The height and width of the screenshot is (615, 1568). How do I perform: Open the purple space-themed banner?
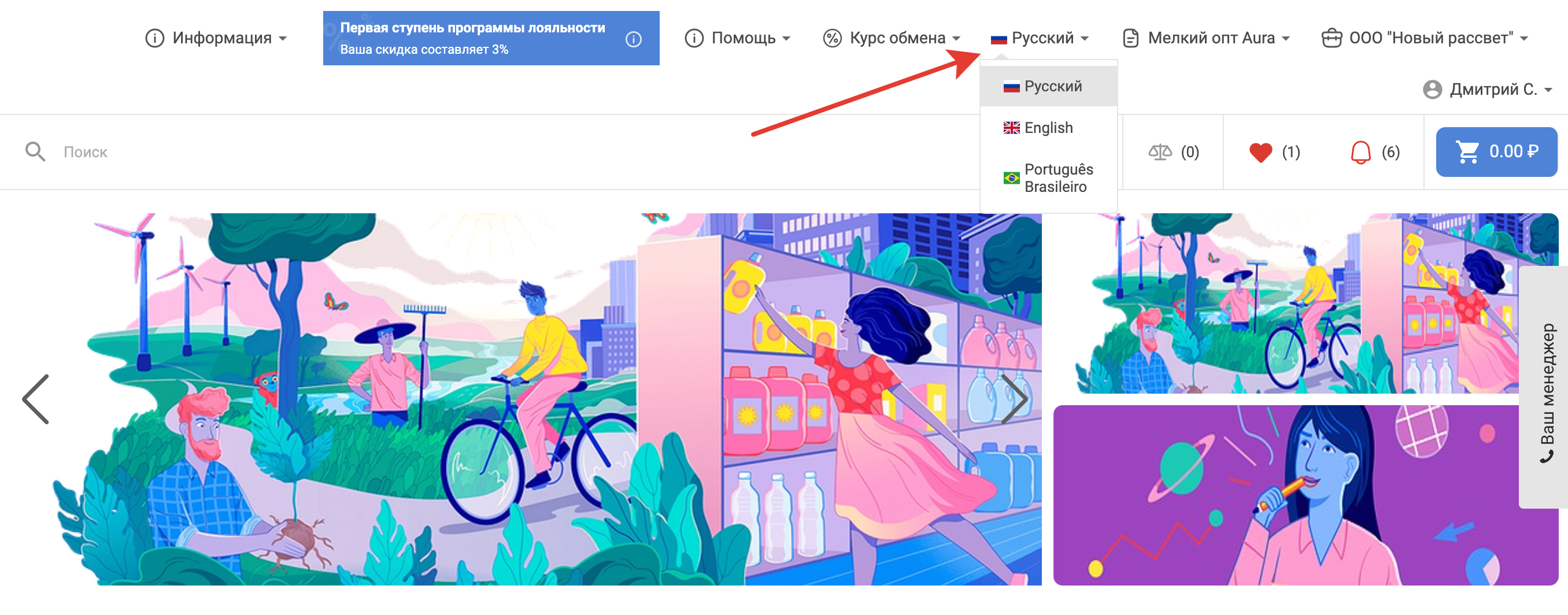coord(1284,495)
